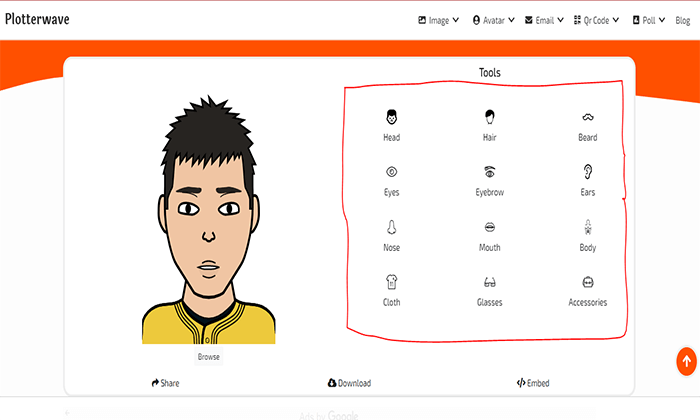700x420 pixels.
Task: Open the Hair tool icon
Action: (x=490, y=117)
